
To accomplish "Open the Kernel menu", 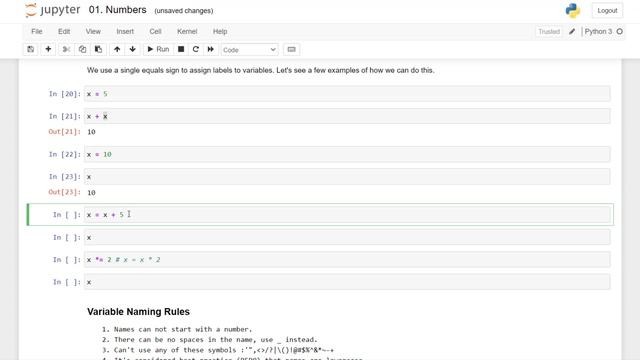I will [187, 31].
